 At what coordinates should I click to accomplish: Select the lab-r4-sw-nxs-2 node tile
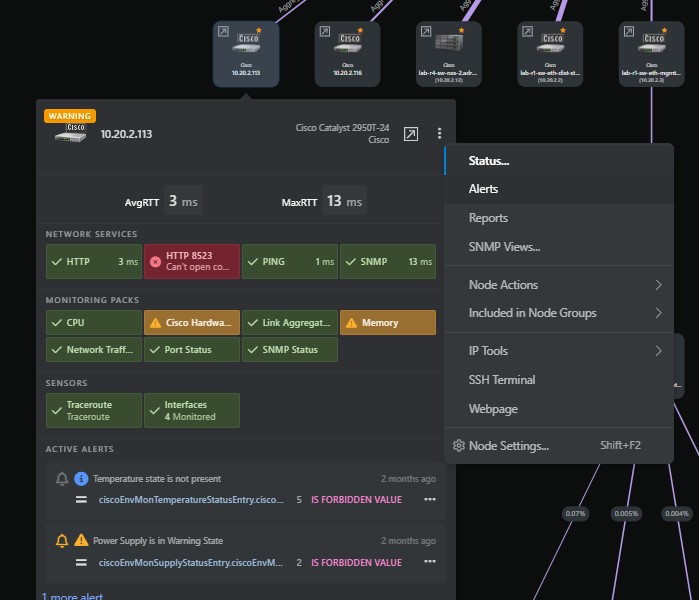(448, 54)
